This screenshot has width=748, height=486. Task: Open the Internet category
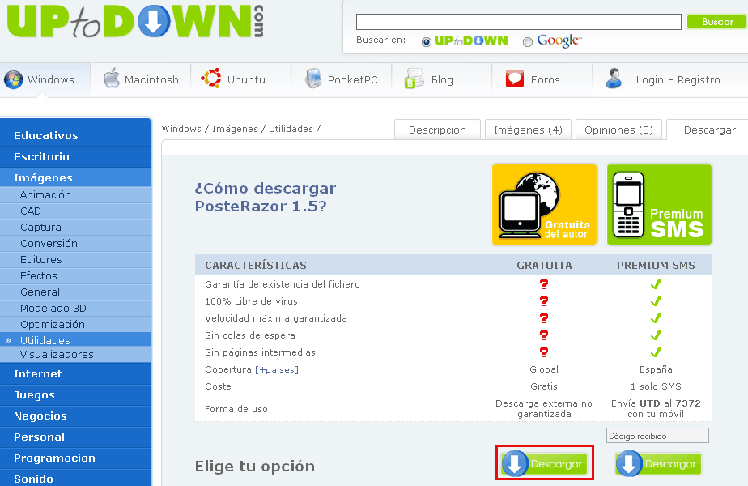(x=75, y=374)
